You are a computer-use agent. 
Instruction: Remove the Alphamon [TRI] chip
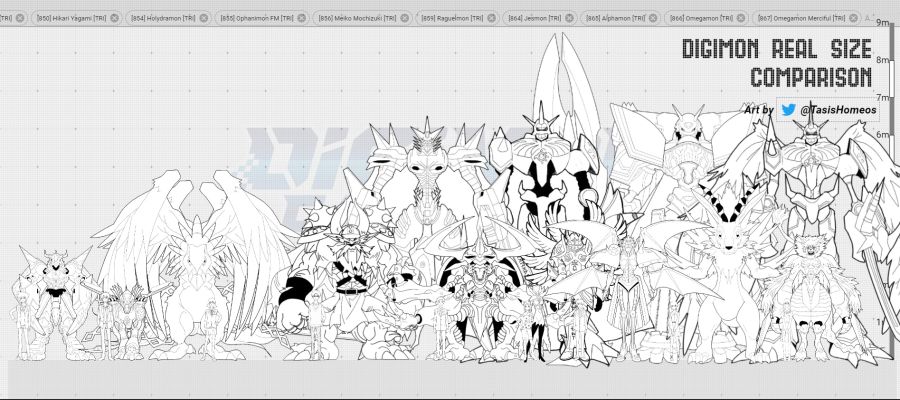pyautogui.click(x=651, y=18)
